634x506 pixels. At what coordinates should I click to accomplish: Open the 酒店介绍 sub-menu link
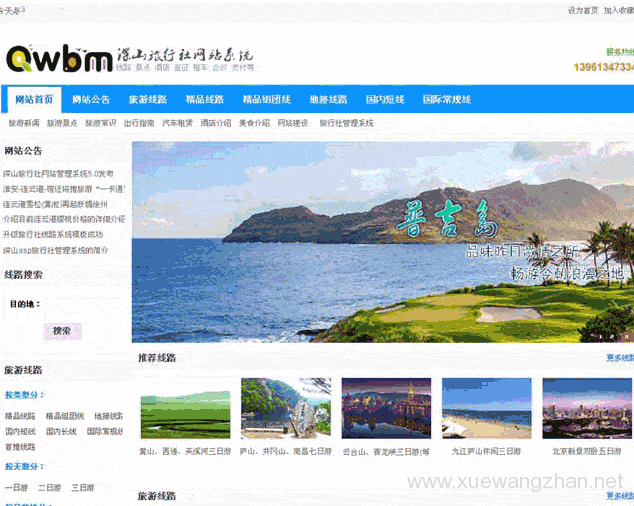[215, 123]
